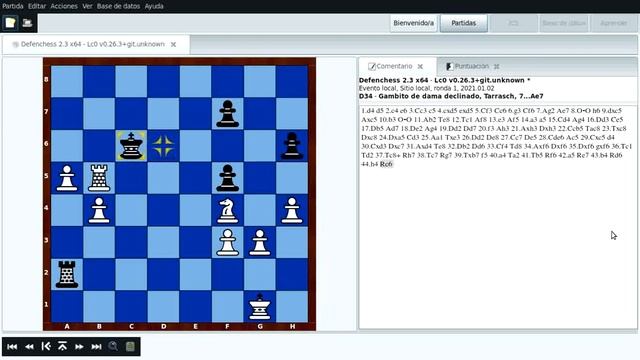Open the Acciones menu

(x=64, y=6)
